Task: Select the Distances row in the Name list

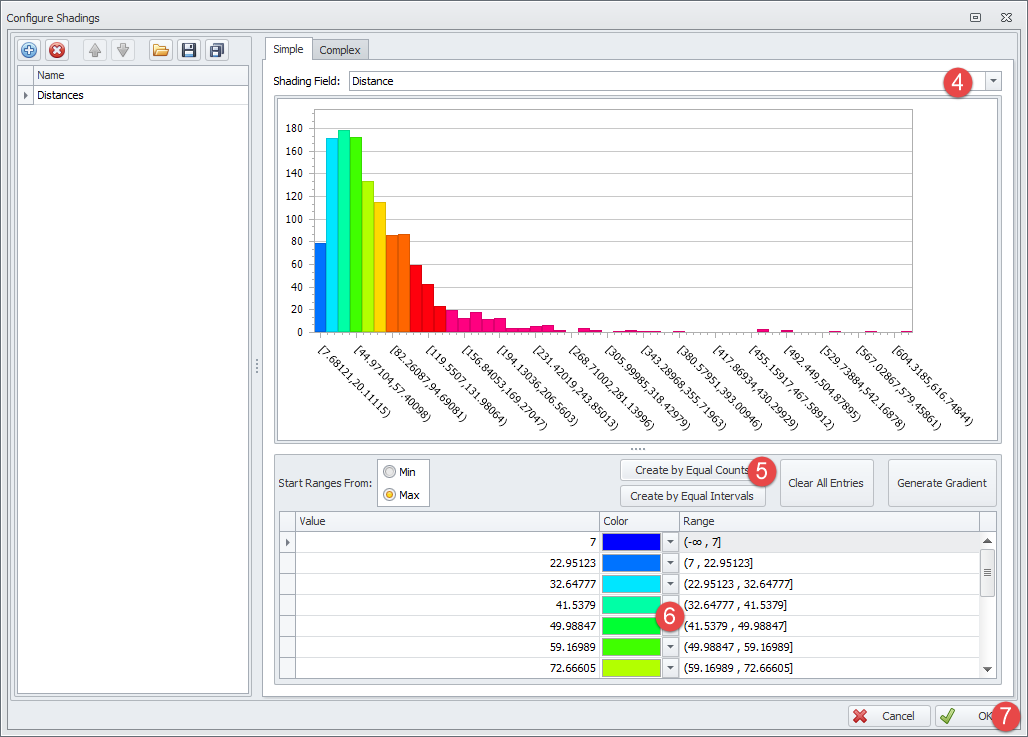Action: [x=60, y=96]
